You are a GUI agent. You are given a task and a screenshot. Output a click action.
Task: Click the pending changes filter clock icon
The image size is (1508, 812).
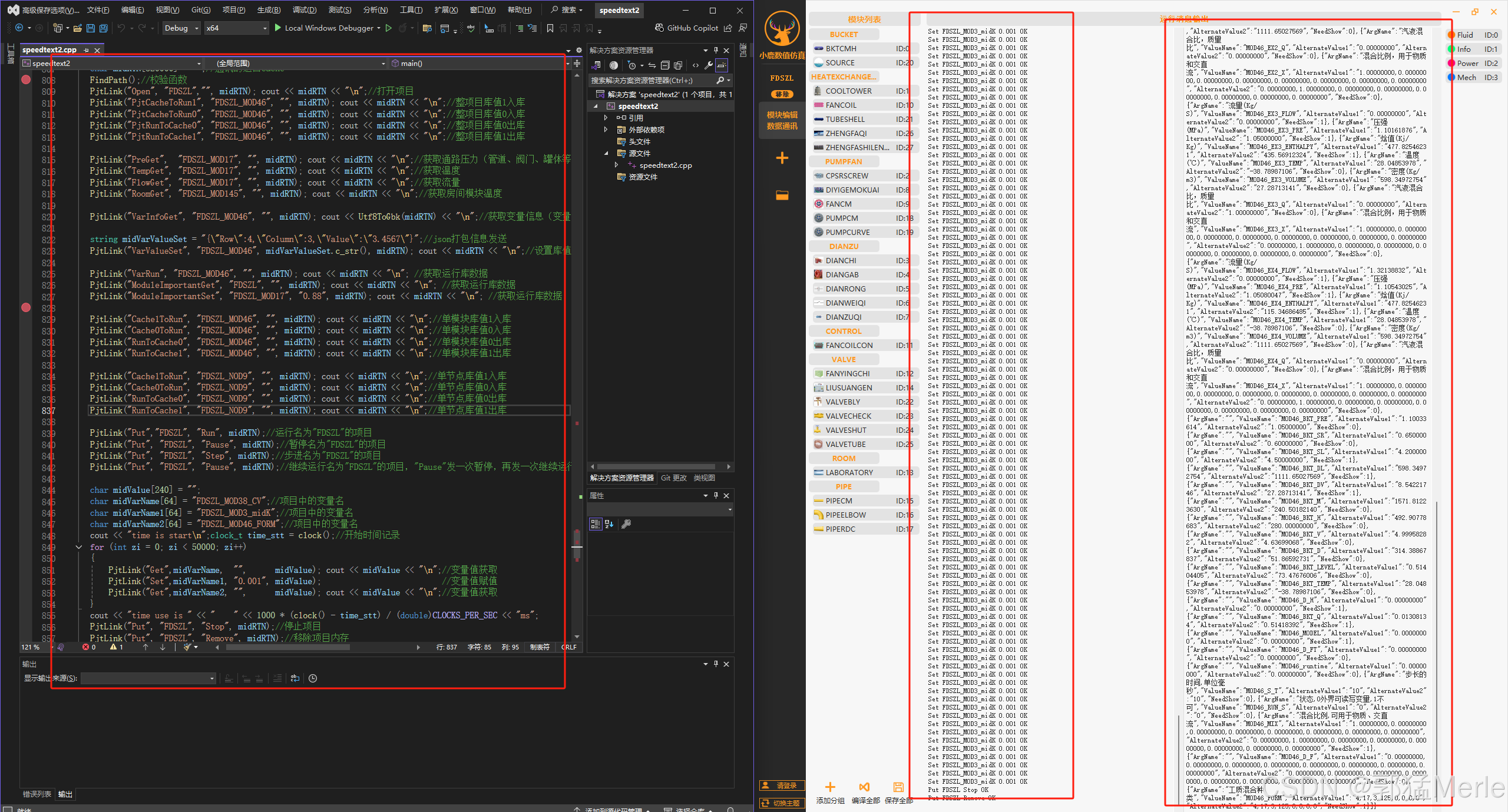click(x=632, y=65)
